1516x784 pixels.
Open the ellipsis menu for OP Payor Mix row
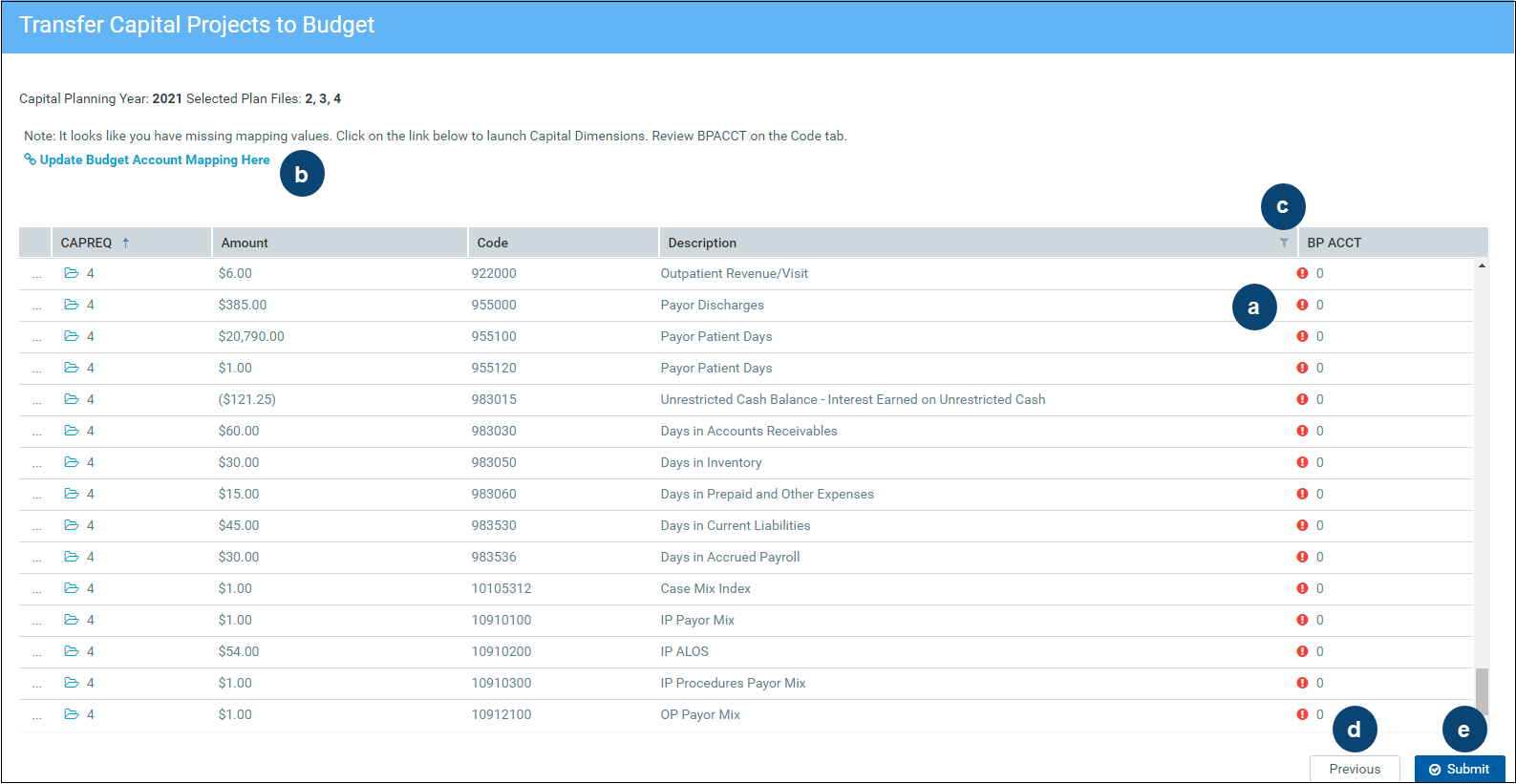click(37, 717)
